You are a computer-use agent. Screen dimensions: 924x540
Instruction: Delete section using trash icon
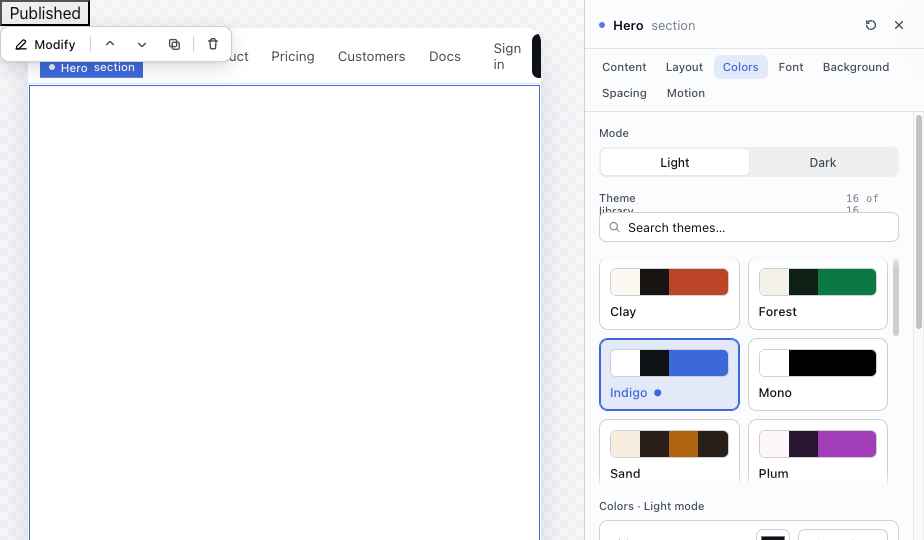[213, 44]
